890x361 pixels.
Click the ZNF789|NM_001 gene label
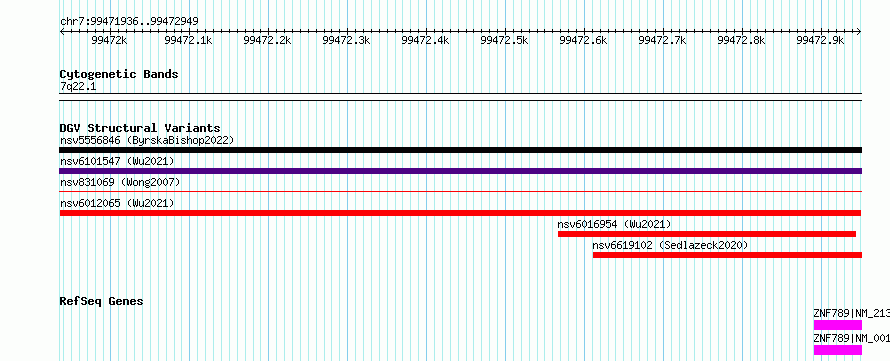click(x=851, y=338)
